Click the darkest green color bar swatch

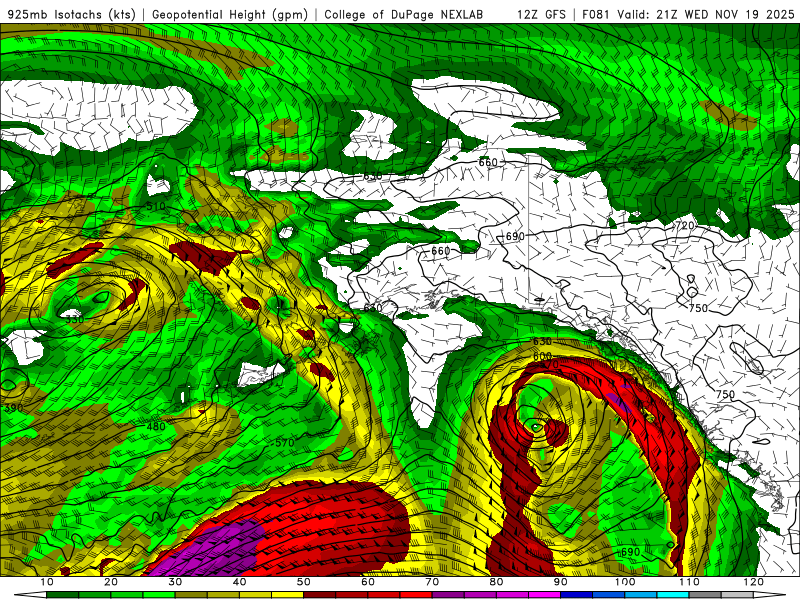click(x=62, y=595)
